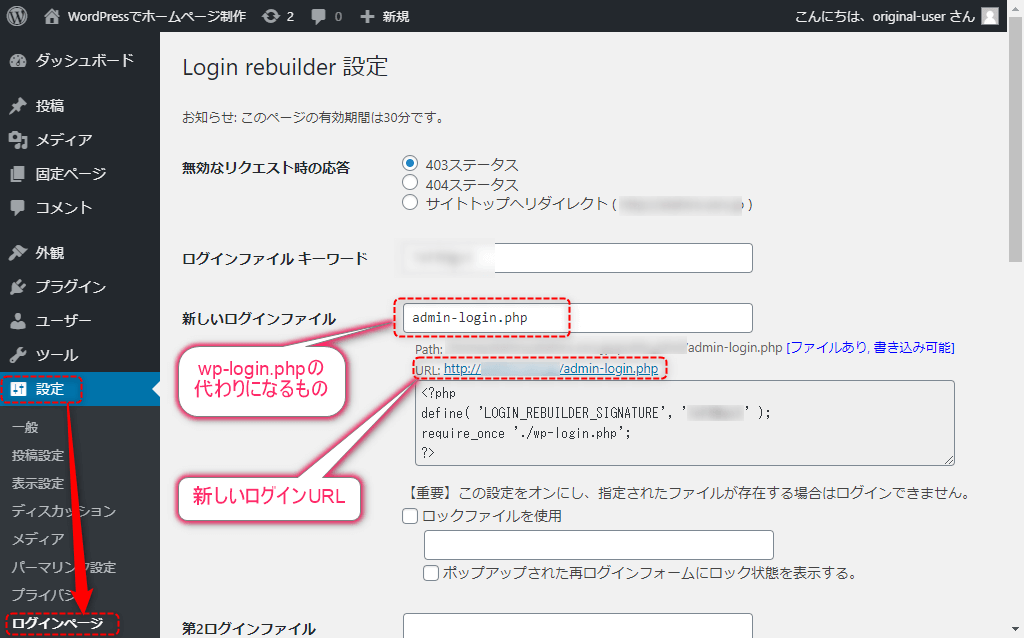Click the ツール wrench icon

tap(18, 355)
